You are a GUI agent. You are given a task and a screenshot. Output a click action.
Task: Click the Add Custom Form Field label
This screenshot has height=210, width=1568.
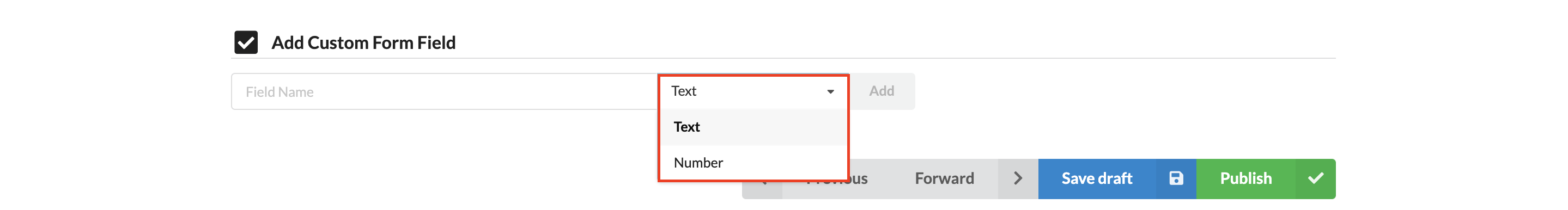[363, 42]
